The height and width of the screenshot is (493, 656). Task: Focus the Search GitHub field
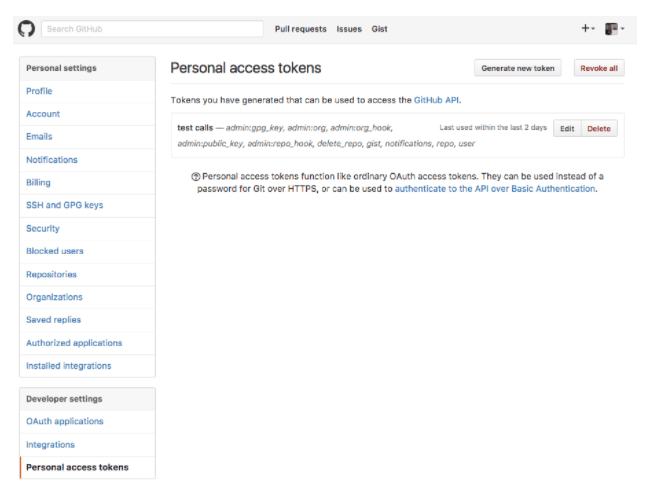click(x=152, y=29)
